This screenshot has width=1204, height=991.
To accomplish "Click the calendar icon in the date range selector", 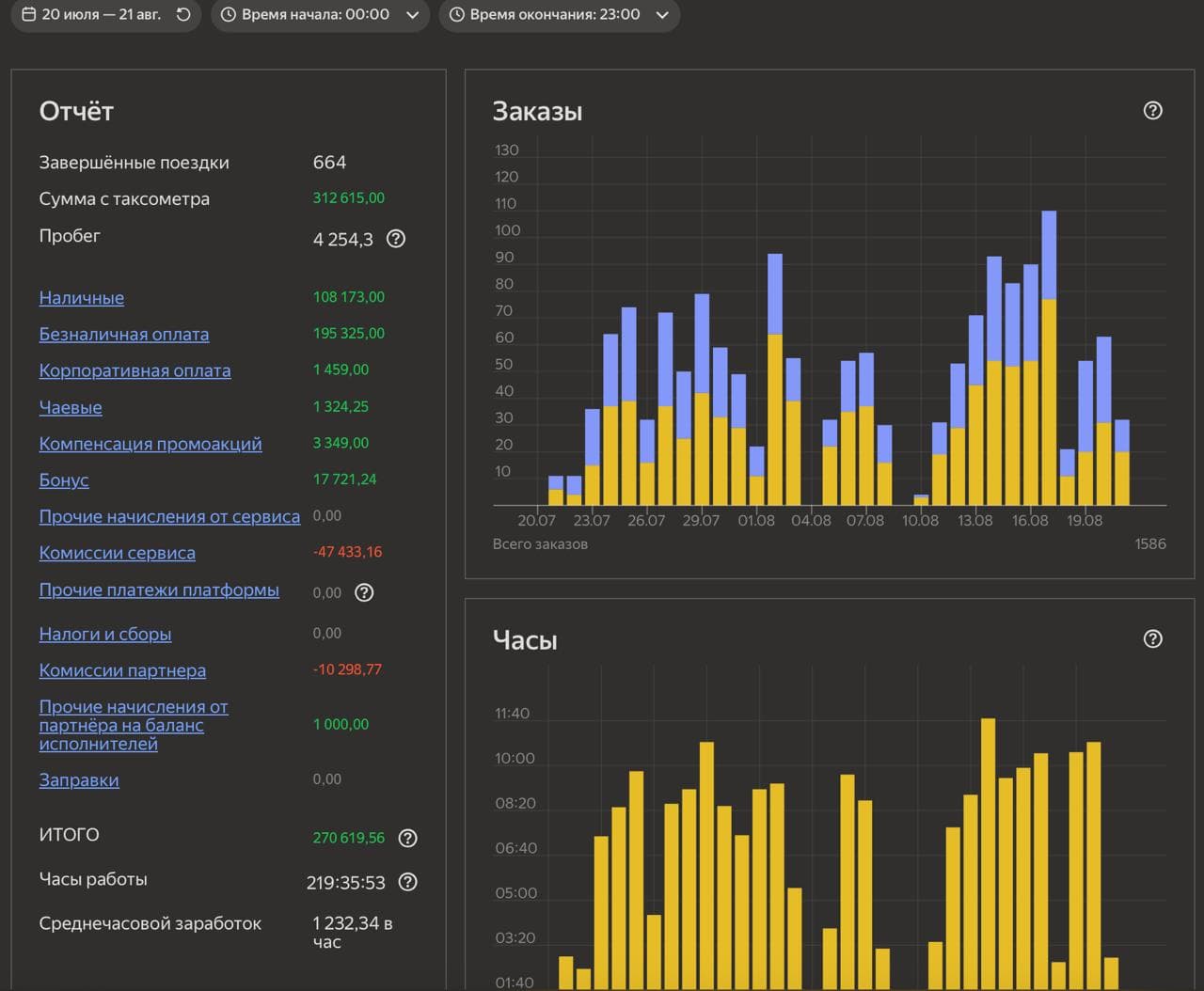I will [28, 15].
